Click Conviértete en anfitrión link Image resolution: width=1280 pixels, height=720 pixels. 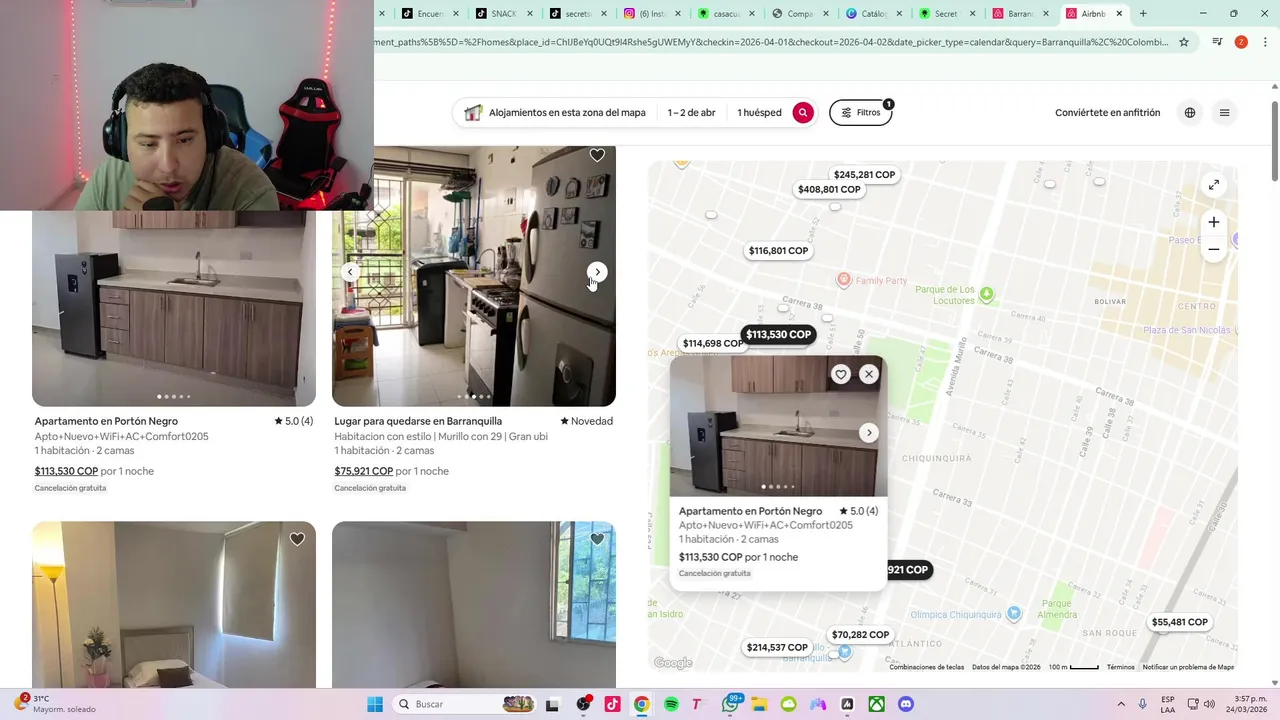pos(1107,113)
